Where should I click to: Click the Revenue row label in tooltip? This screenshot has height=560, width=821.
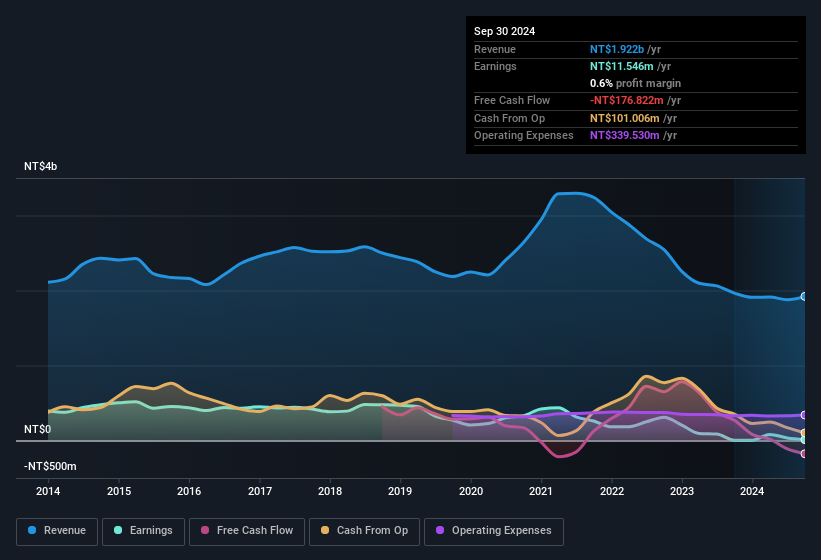[x=495, y=49]
